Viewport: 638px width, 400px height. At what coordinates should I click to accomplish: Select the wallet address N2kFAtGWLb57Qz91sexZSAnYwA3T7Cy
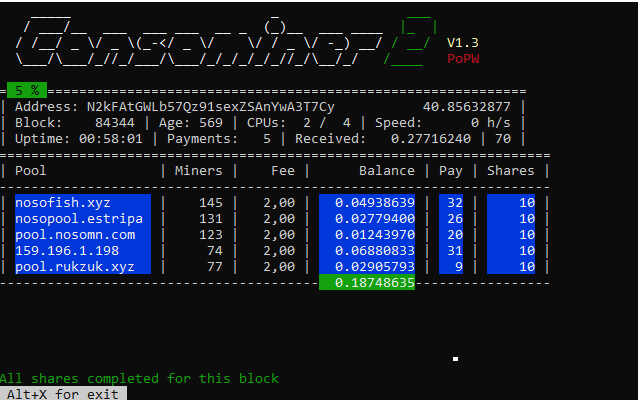point(210,107)
